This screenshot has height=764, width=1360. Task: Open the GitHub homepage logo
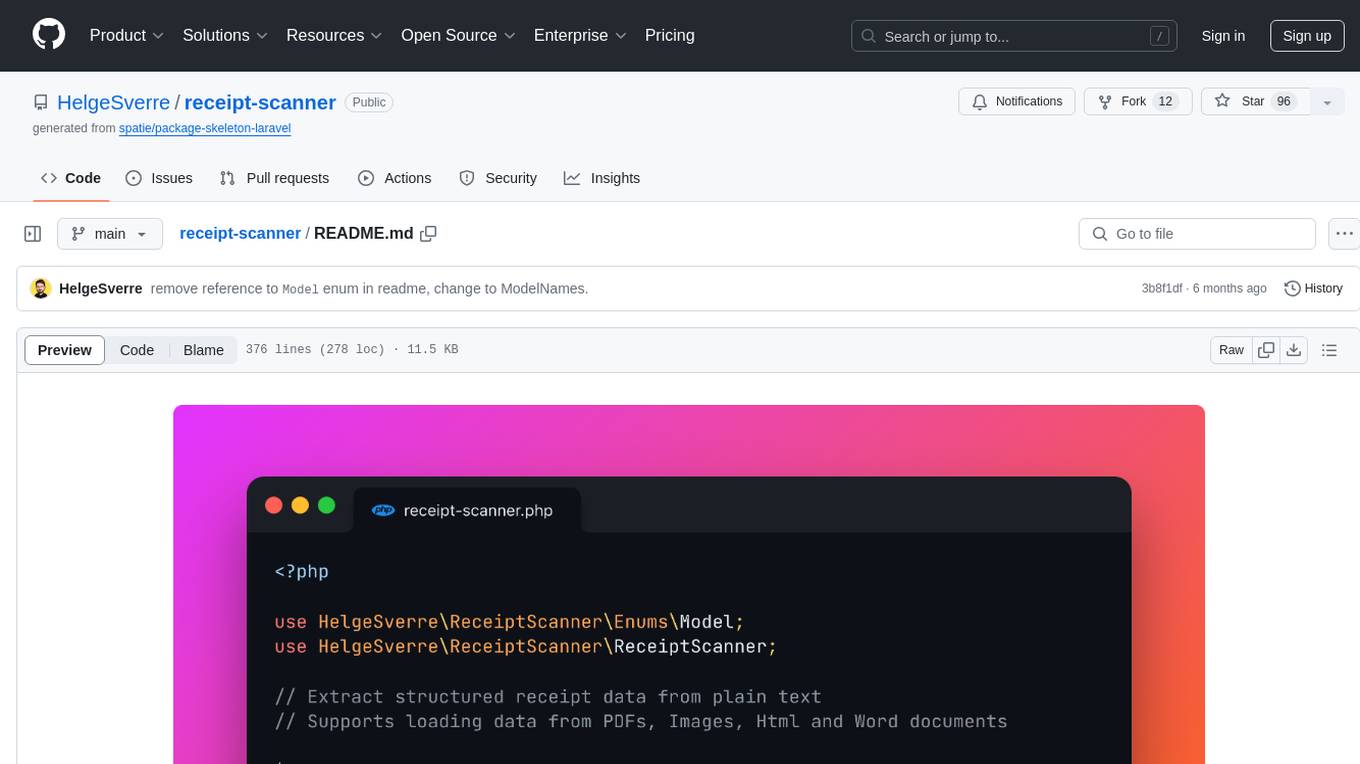(49, 35)
